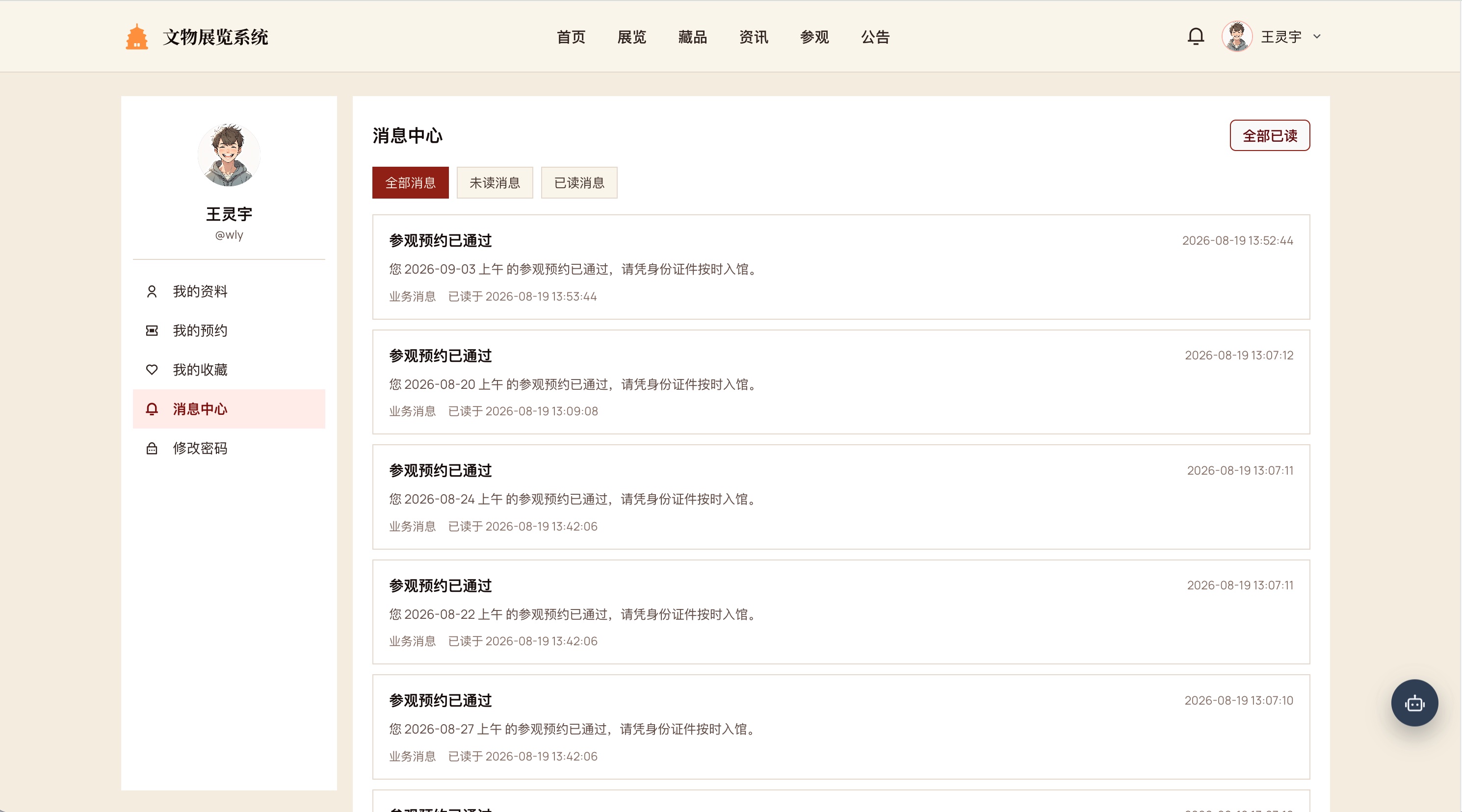
Task: Click the 消息中心 page heading
Action: (x=408, y=136)
